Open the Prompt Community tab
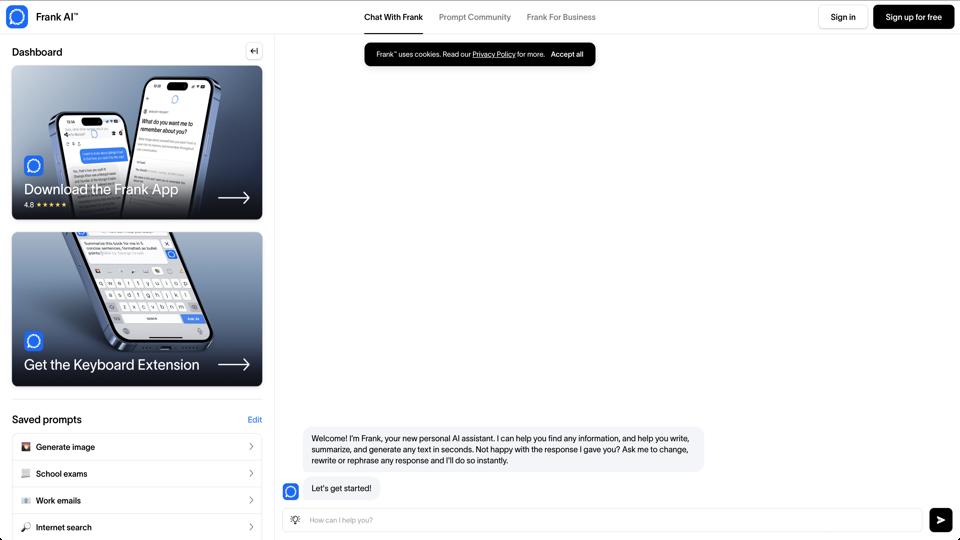 [x=474, y=17]
